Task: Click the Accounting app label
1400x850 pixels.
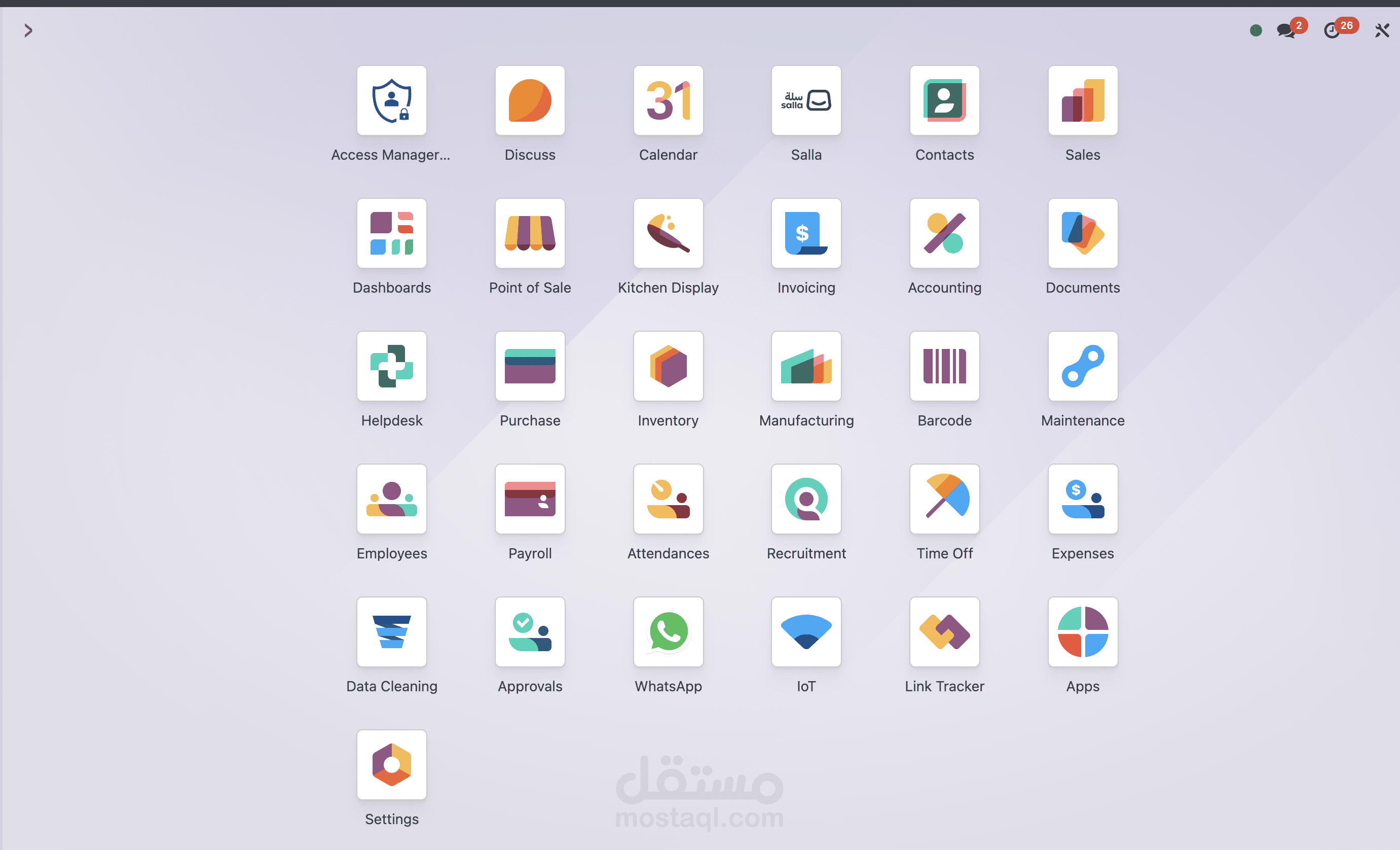Action: 944,288
